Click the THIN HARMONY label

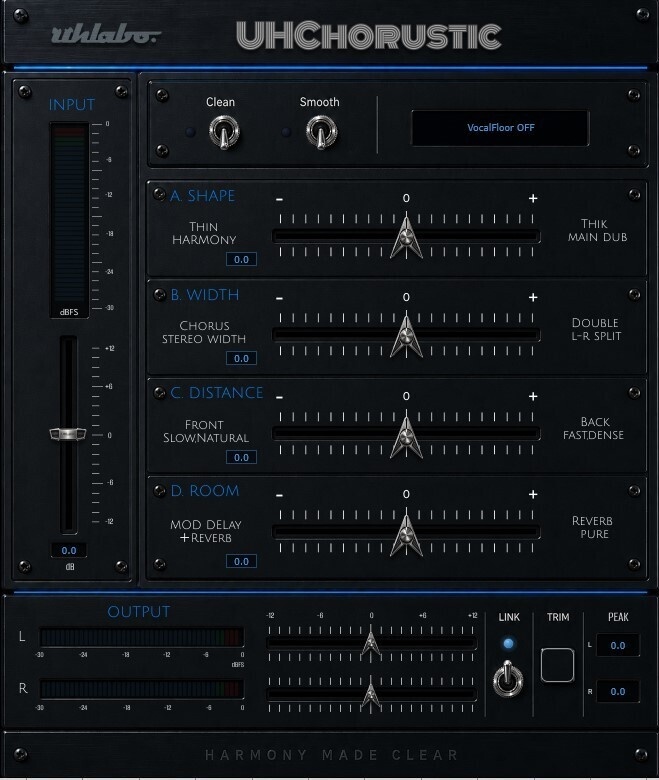[204, 233]
